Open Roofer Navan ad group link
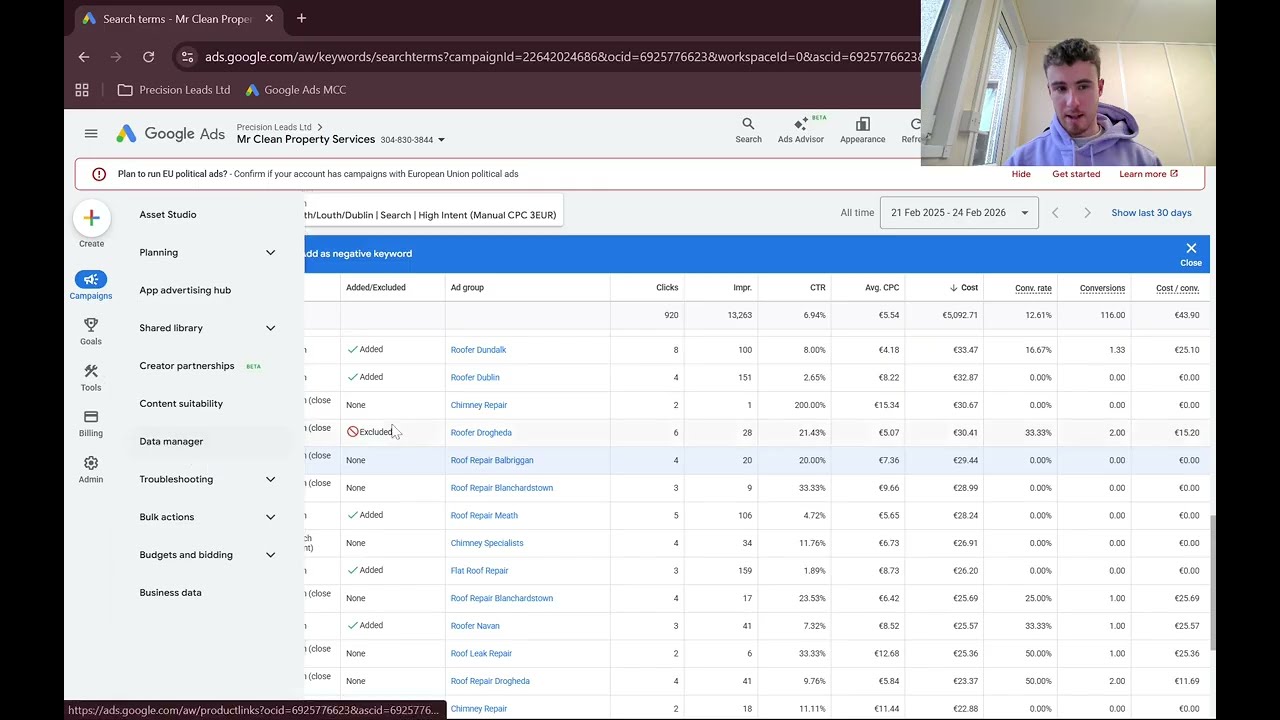The image size is (1280, 720). click(475, 626)
